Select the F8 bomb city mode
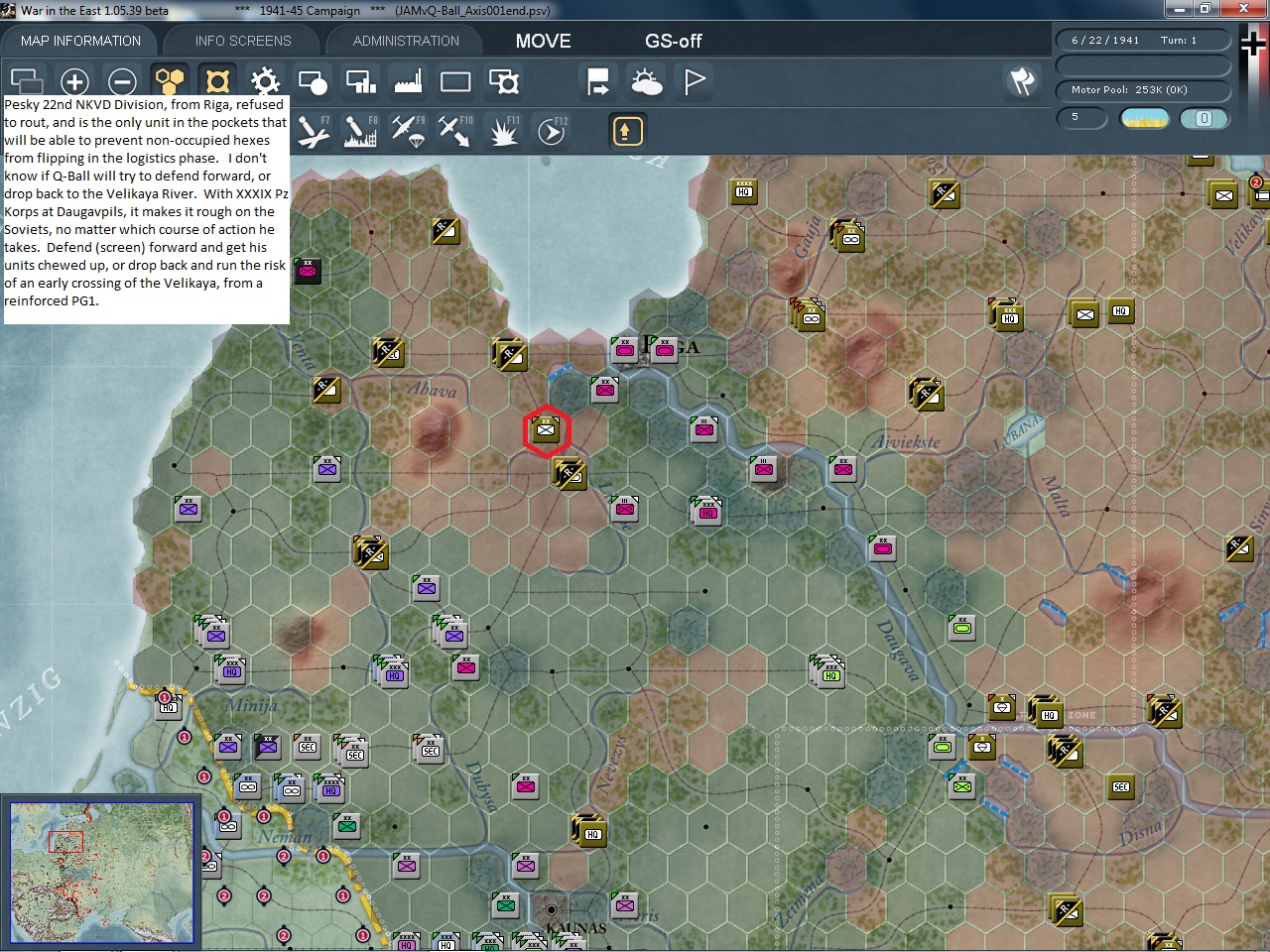This screenshot has height=952, width=1270. 360,131
